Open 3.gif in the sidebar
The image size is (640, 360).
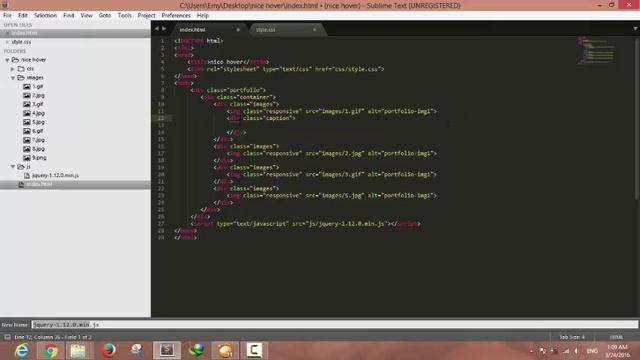(x=38, y=104)
